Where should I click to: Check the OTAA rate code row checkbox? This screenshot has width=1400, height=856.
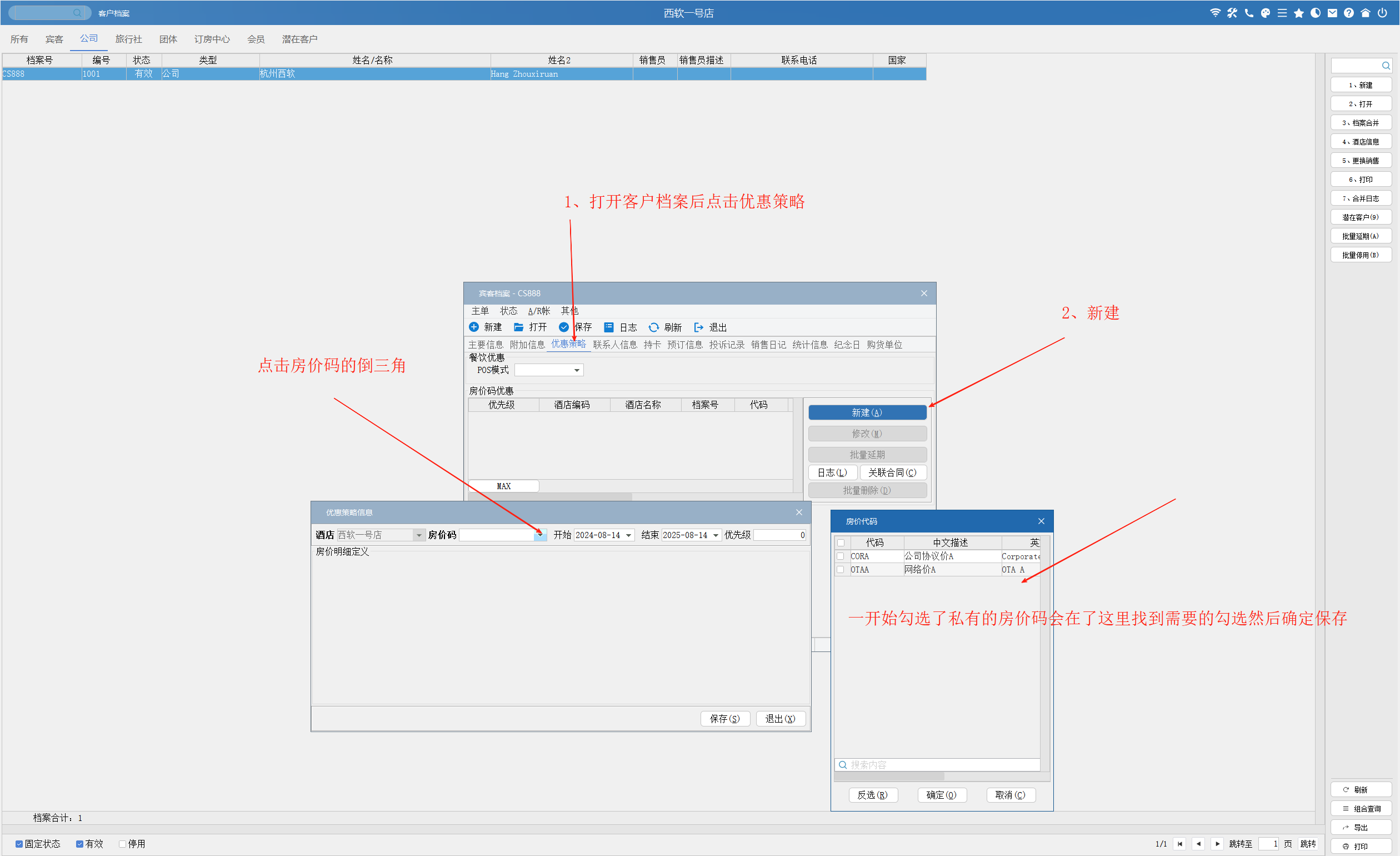pos(841,569)
